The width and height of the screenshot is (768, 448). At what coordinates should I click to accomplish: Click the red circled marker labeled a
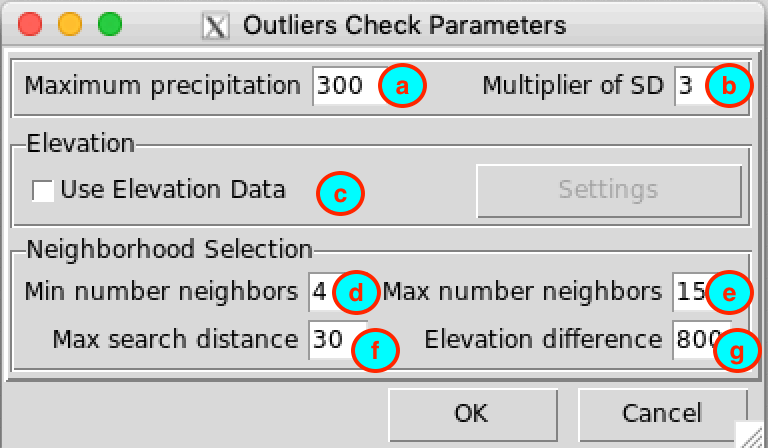point(402,86)
